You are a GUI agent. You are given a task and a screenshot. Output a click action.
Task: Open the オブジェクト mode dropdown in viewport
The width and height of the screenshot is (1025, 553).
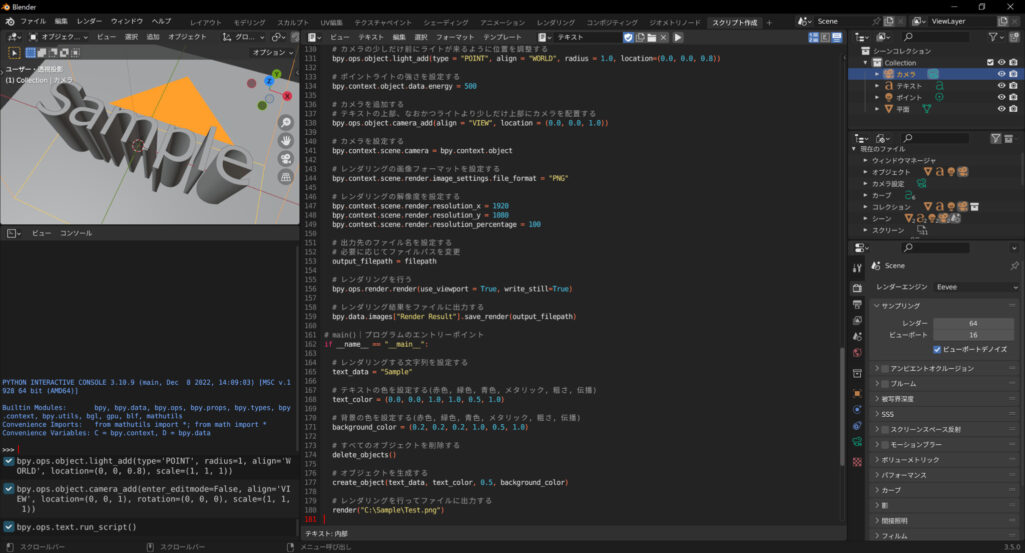(58, 37)
